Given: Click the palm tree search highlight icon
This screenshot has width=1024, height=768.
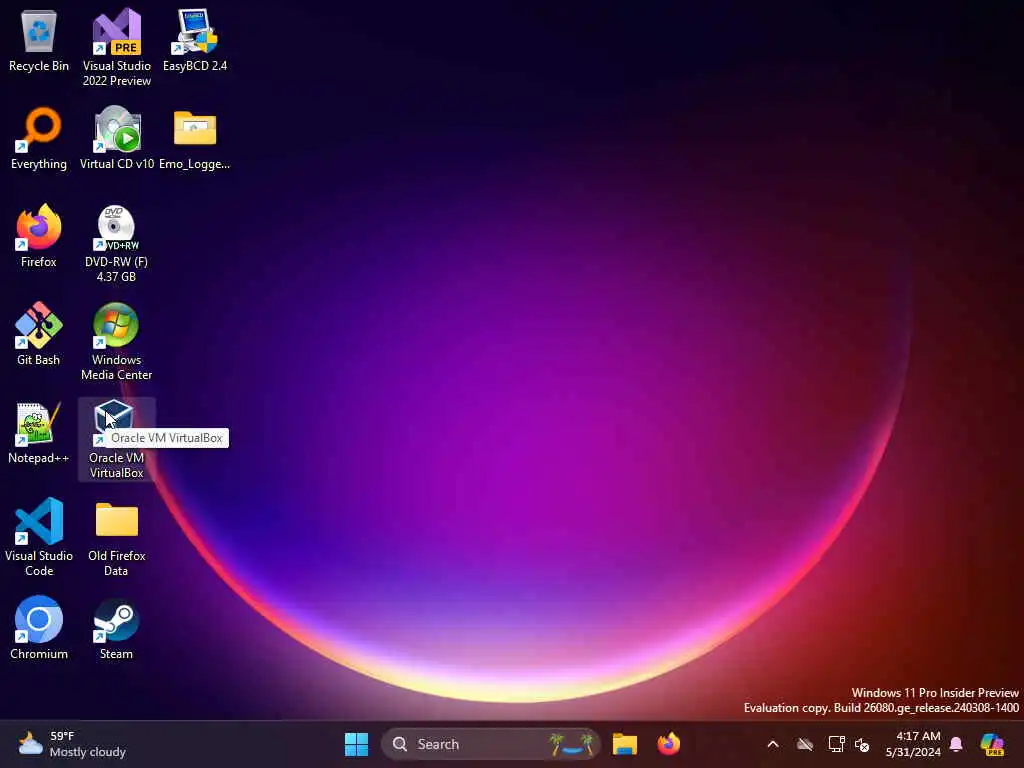Looking at the screenshot, I should pos(571,744).
